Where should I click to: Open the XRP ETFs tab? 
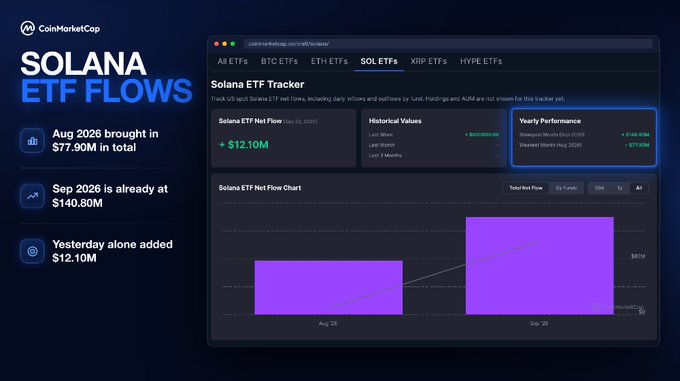coord(428,61)
